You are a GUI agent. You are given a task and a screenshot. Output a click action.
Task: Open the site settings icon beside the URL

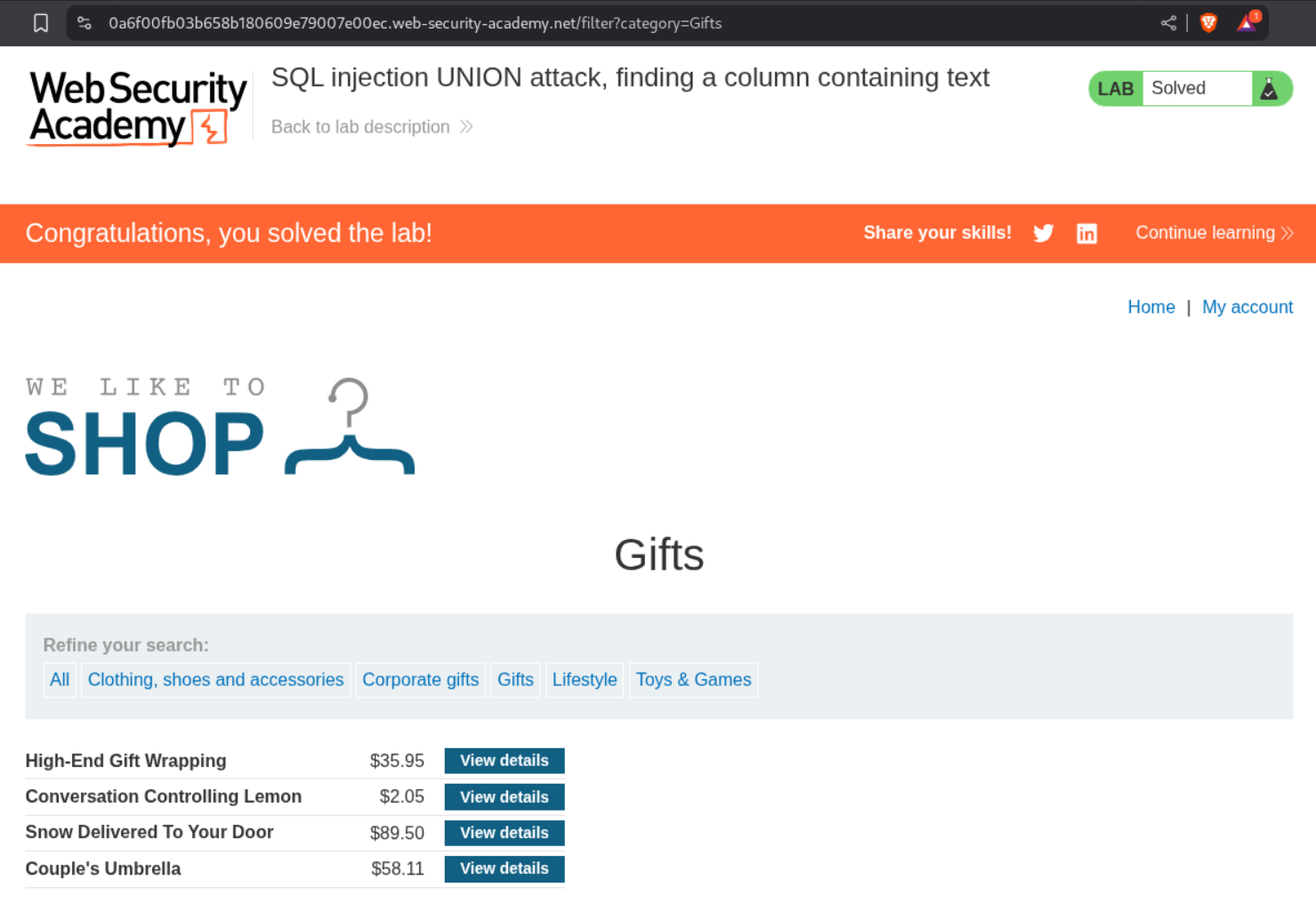click(85, 23)
